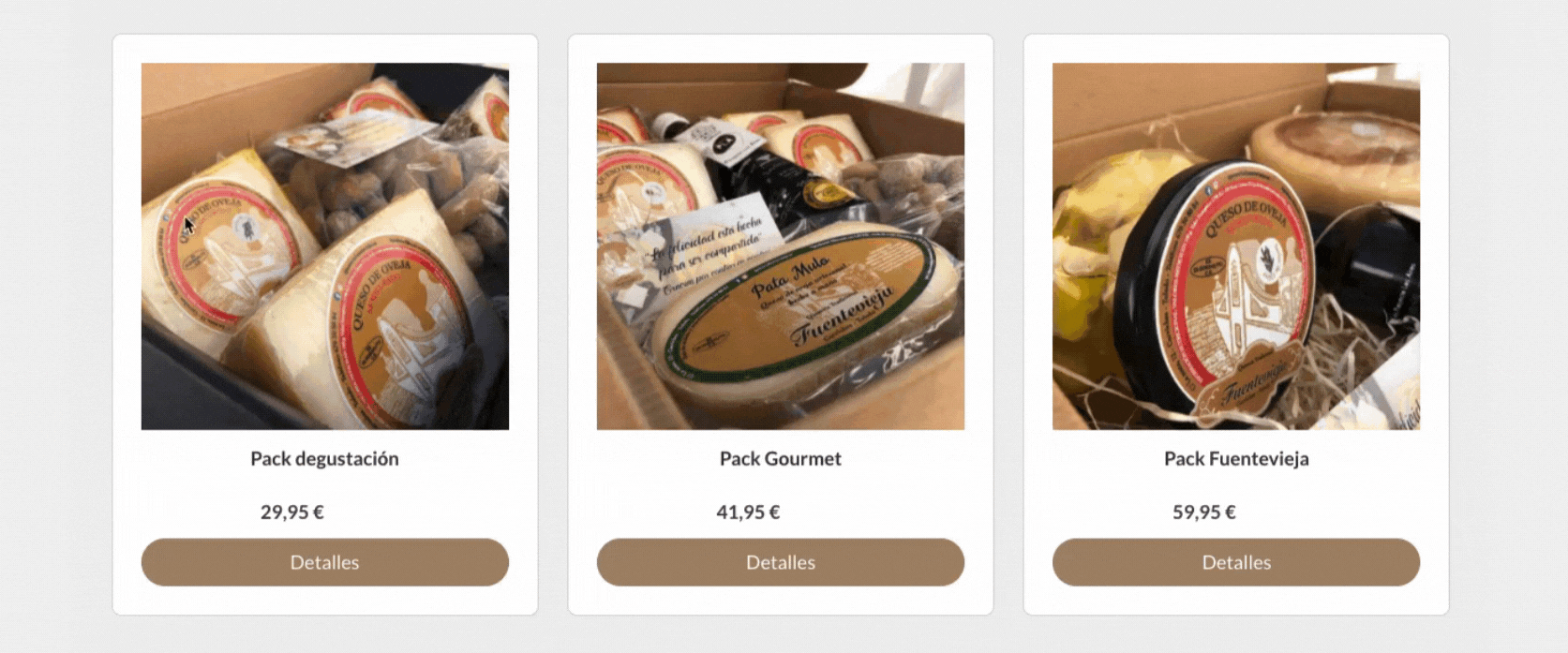Open Detalles for Pack Gourmet

(x=781, y=562)
